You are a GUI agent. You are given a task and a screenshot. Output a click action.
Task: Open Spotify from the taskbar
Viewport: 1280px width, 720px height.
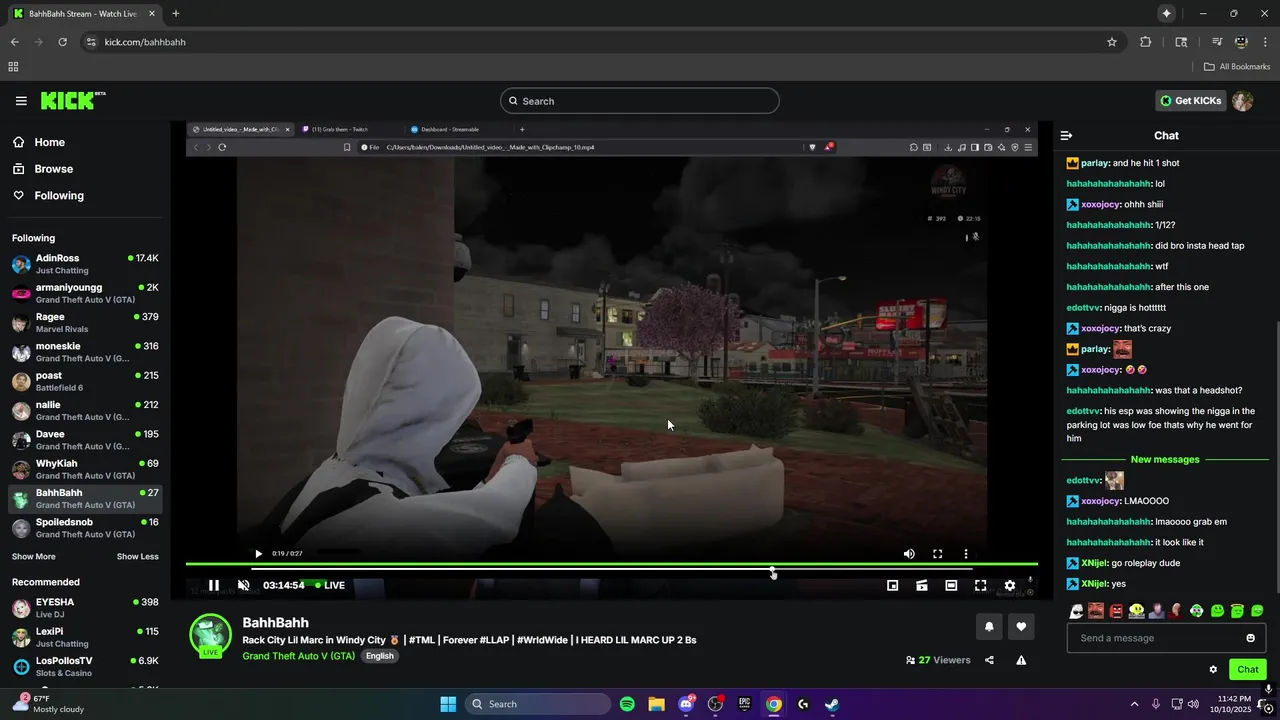click(x=627, y=704)
